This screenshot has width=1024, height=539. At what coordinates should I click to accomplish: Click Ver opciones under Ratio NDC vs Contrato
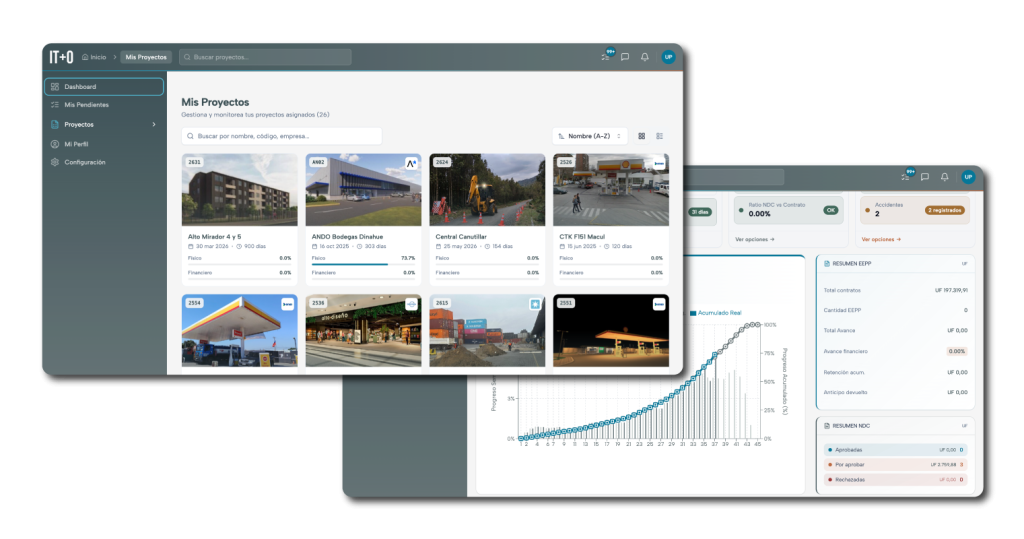(754, 240)
